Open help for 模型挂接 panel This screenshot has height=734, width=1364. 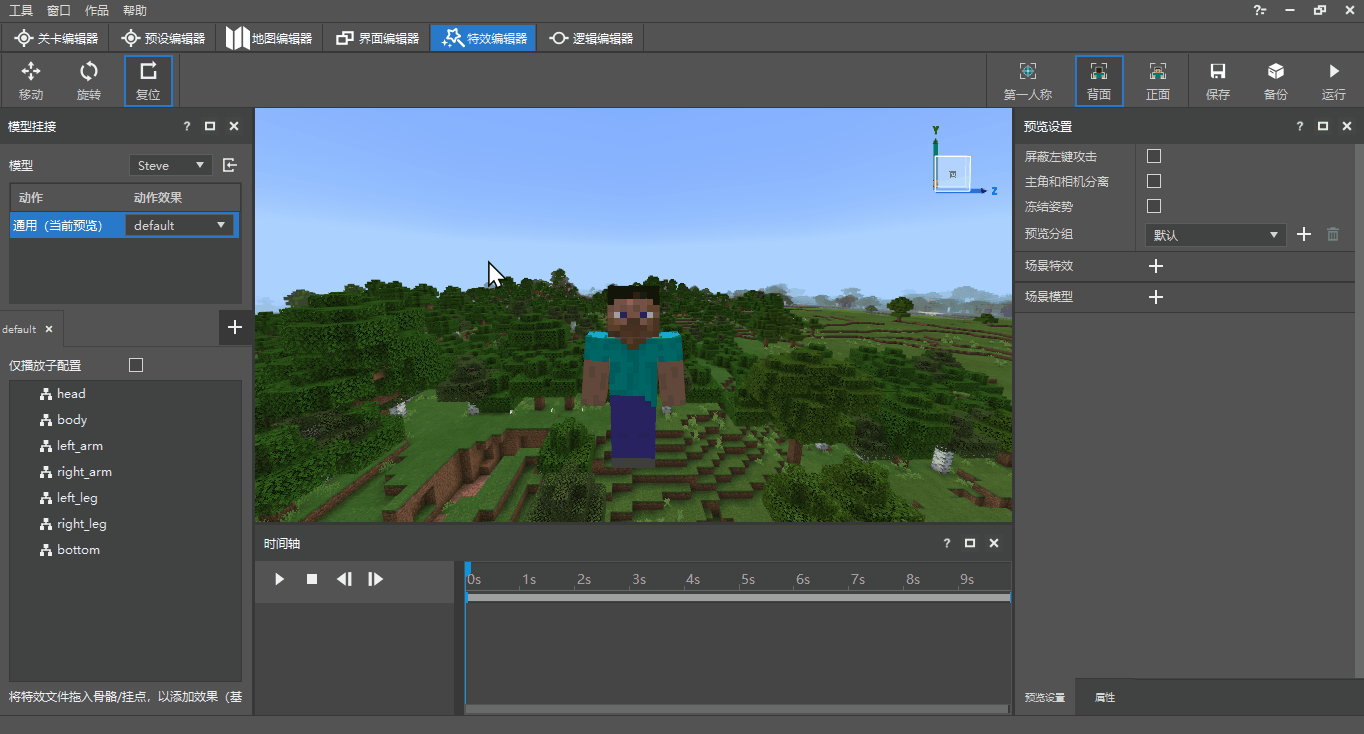pos(187,126)
